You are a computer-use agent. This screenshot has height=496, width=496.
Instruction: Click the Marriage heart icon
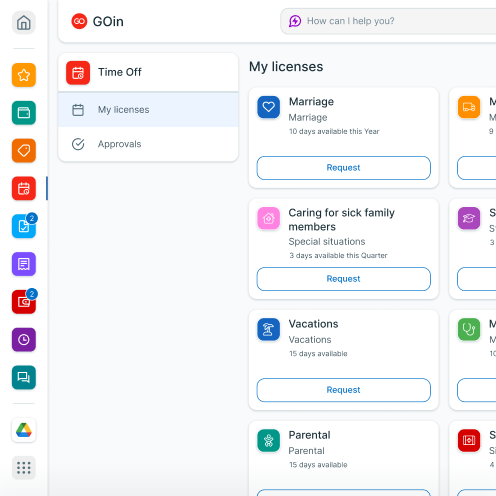click(269, 107)
